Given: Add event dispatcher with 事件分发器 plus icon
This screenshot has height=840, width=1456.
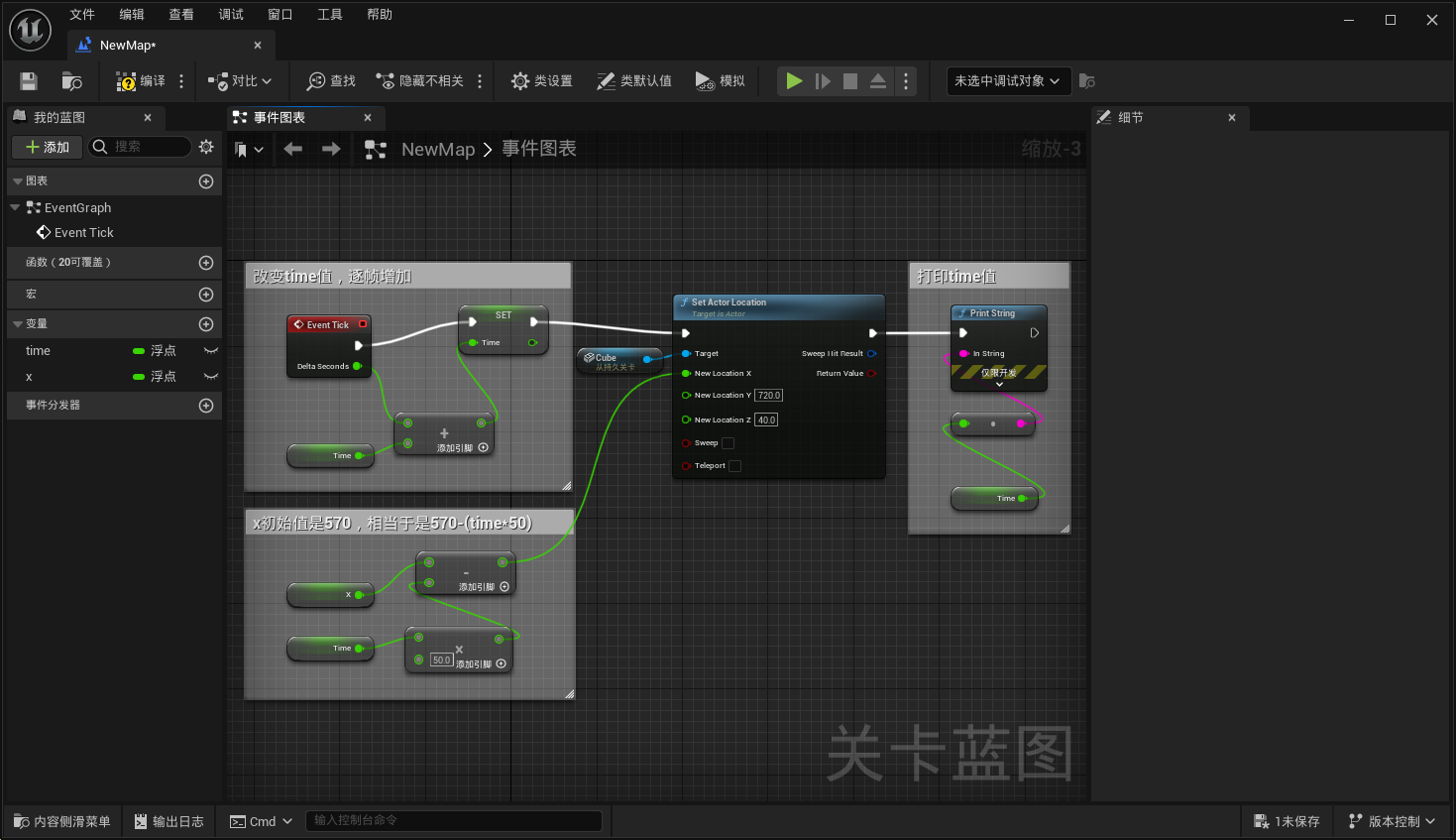Looking at the screenshot, I should coord(206,406).
